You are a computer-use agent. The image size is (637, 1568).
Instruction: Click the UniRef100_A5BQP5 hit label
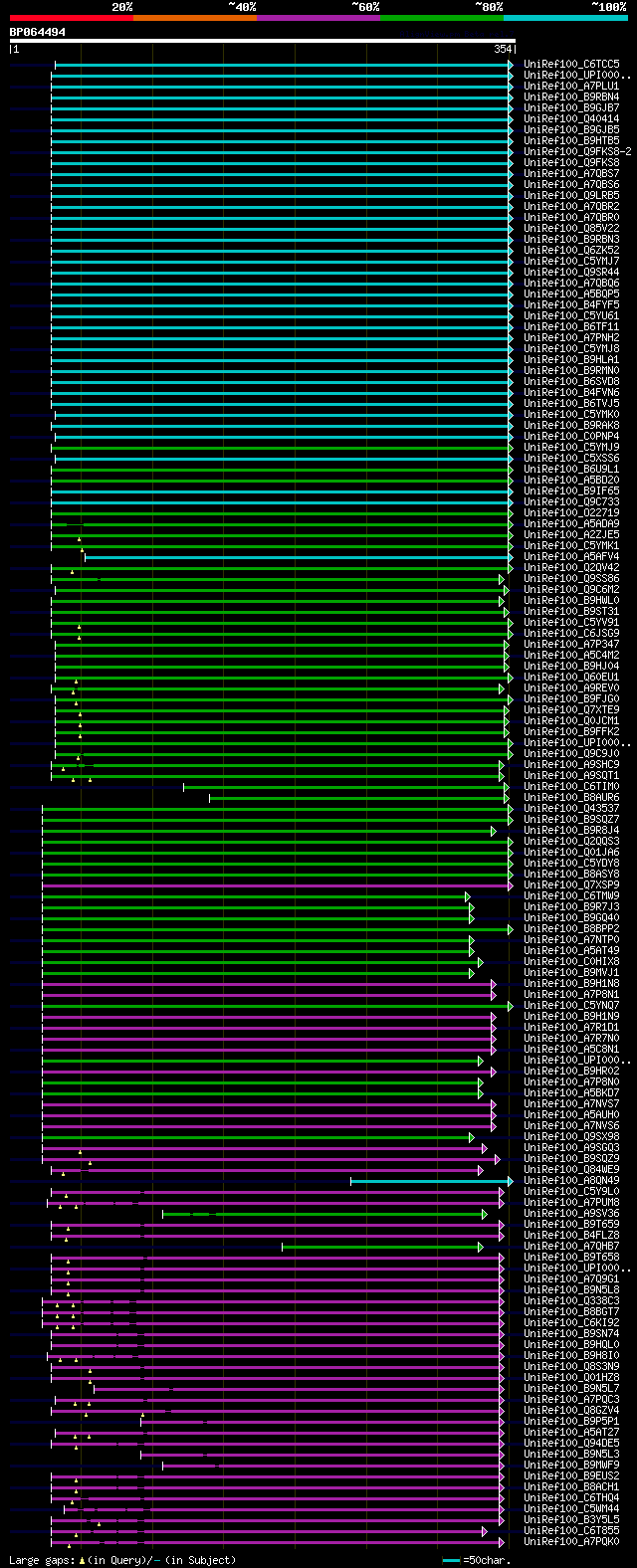coord(571,294)
